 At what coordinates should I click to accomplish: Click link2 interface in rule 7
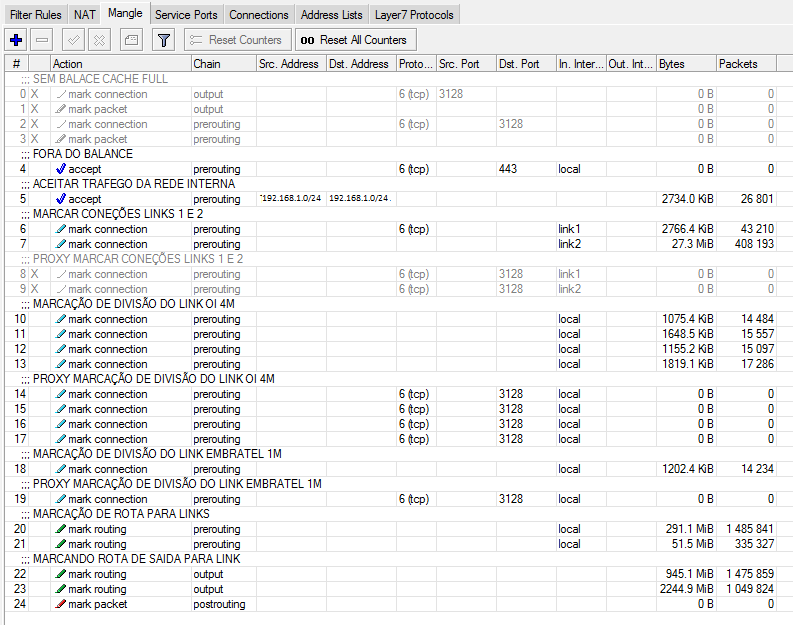point(569,244)
